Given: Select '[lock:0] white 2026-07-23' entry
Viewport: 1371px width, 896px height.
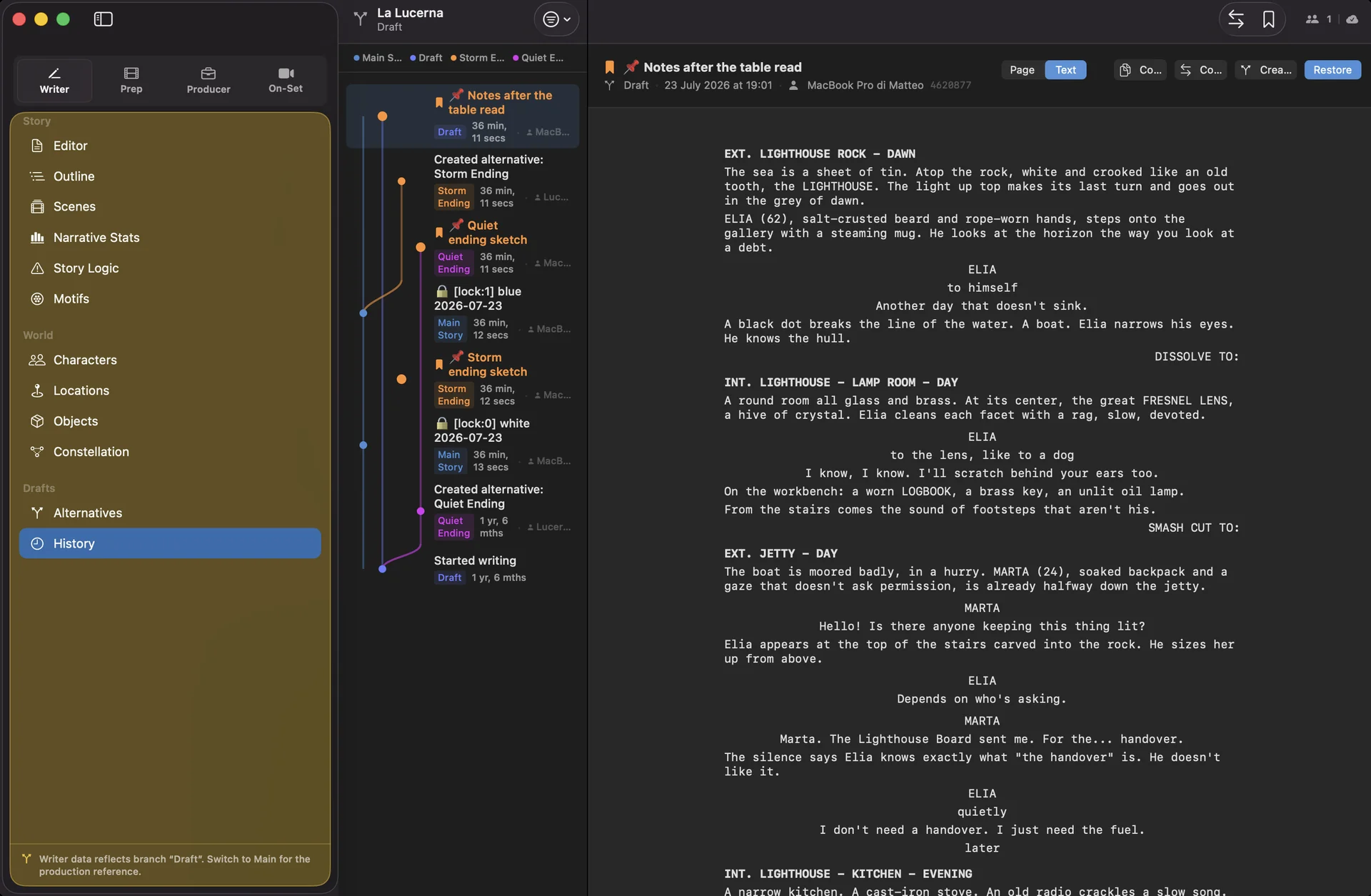Looking at the screenshot, I should (x=463, y=445).
